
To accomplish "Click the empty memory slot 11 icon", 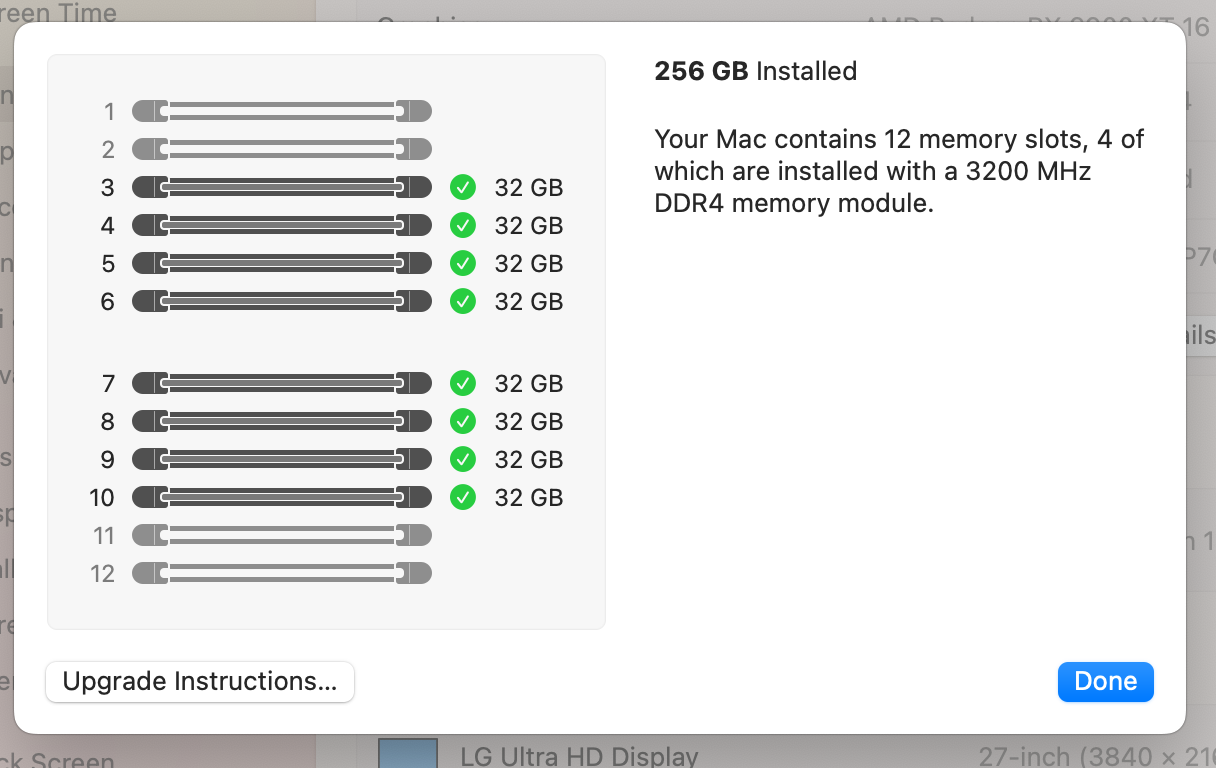I will tap(281, 535).
